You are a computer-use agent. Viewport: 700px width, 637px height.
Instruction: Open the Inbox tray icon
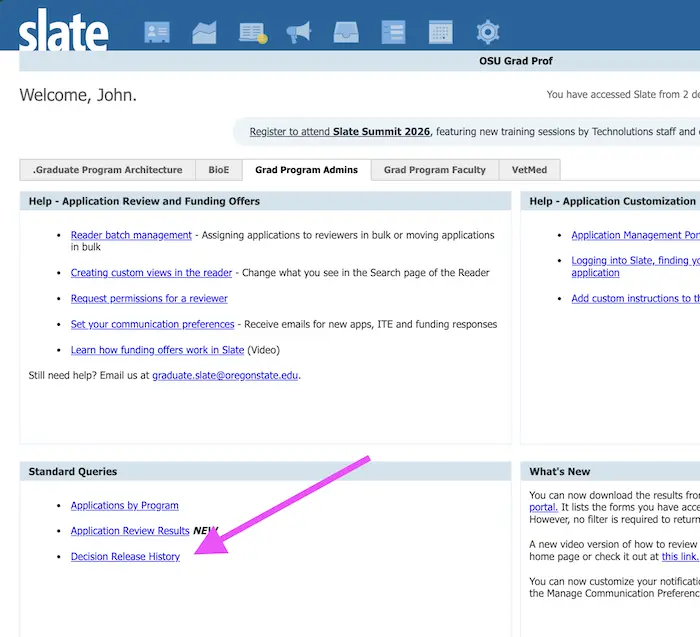point(346,32)
